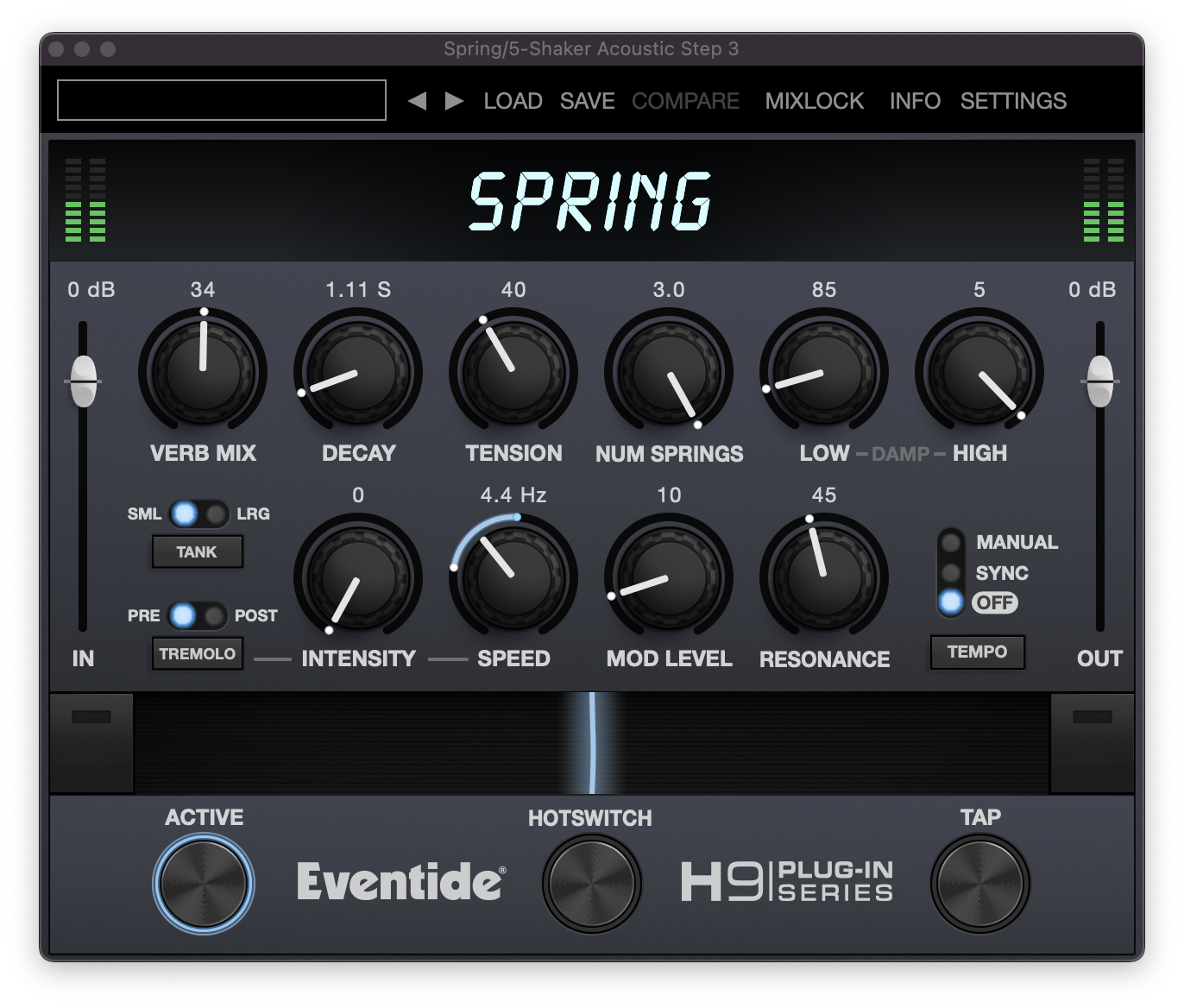
Task: Click the next preset arrow
Action: coord(454,101)
